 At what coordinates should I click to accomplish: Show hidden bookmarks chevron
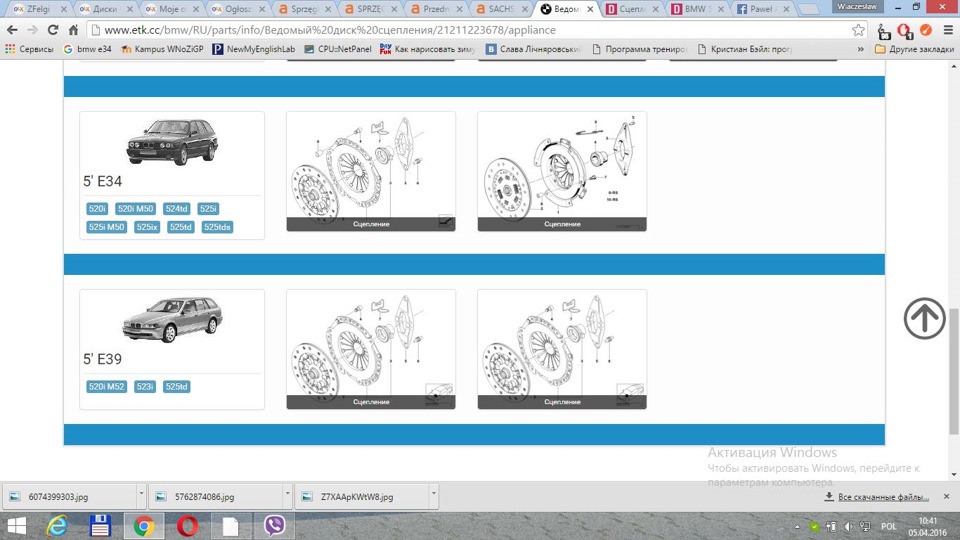pos(860,49)
